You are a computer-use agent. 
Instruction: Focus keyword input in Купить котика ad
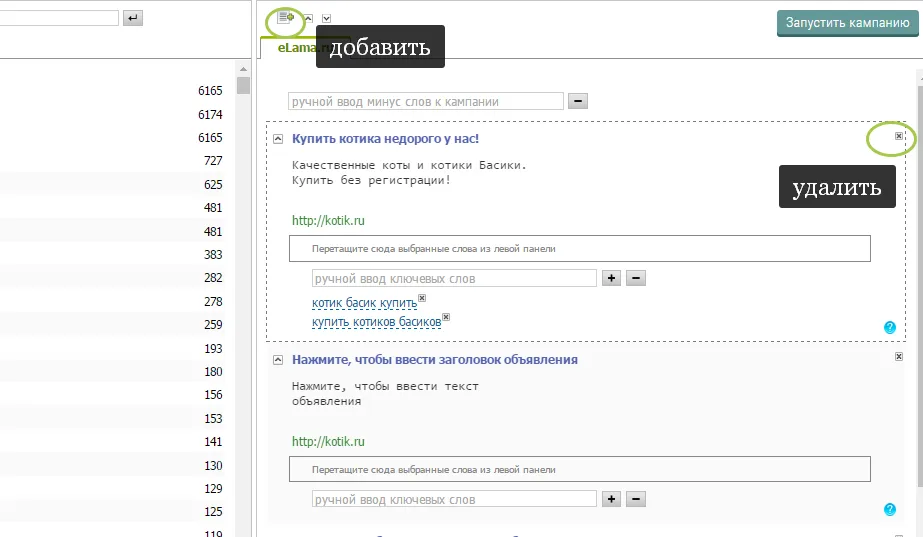454,279
